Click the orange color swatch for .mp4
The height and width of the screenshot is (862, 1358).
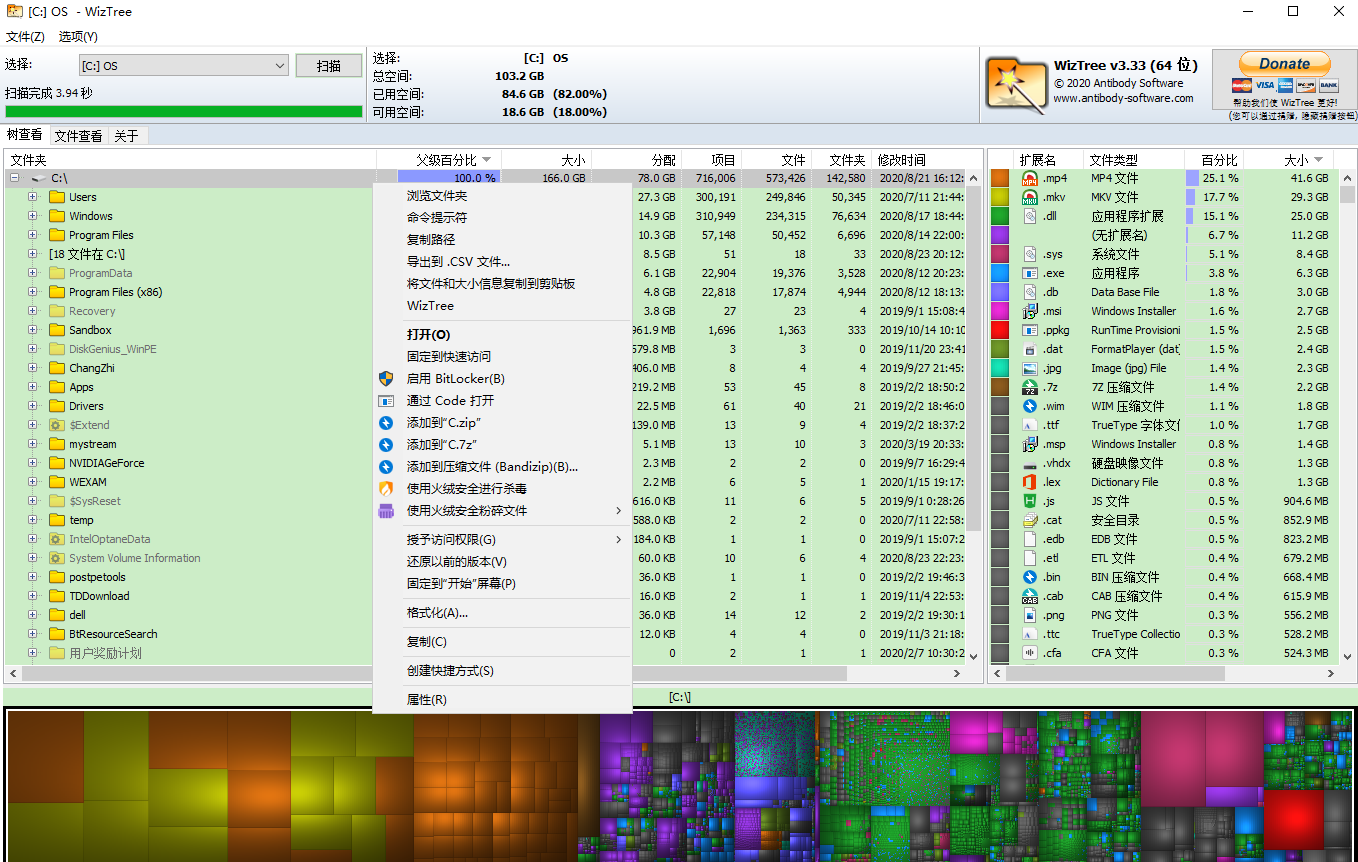(x=1000, y=178)
